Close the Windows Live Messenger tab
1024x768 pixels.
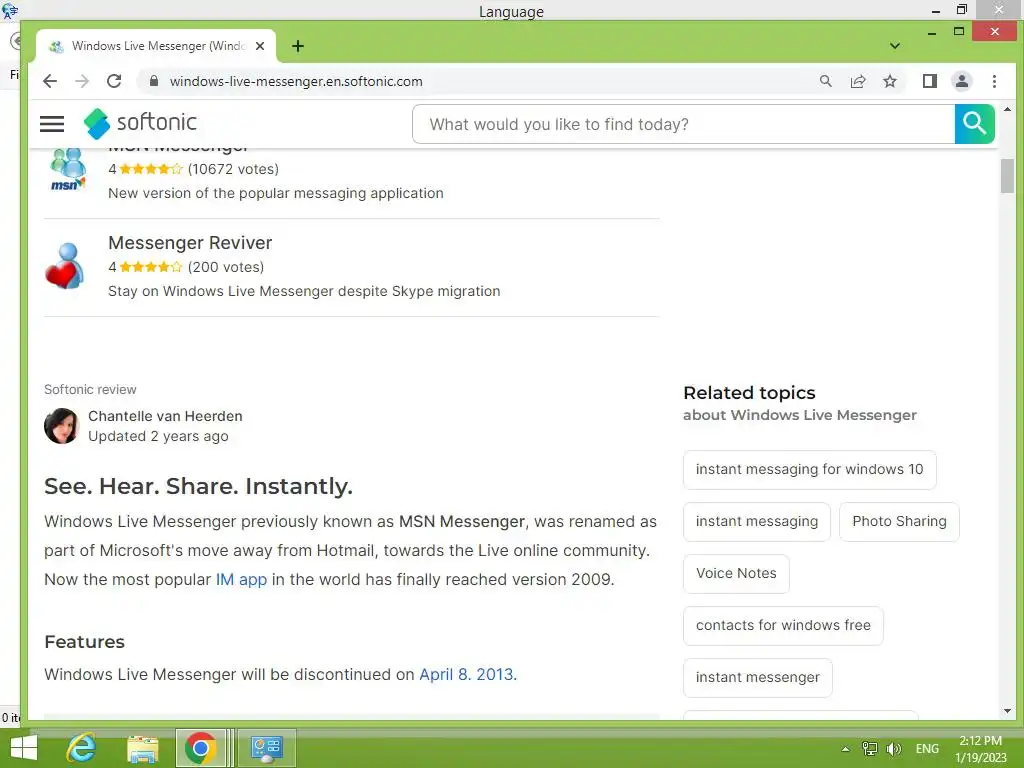[260, 46]
